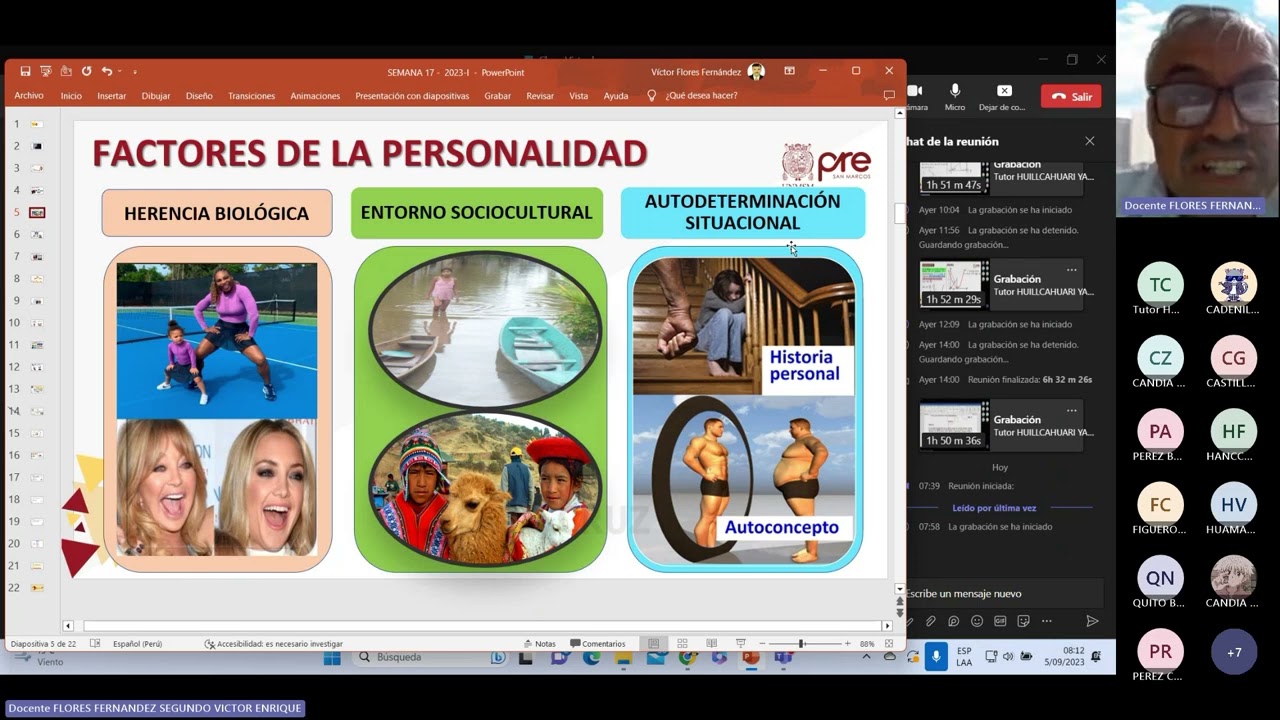Image resolution: width=1280 pixels, height=720 pixels.
Task: Open the Ayuda tab
Action: pos(616,96)
